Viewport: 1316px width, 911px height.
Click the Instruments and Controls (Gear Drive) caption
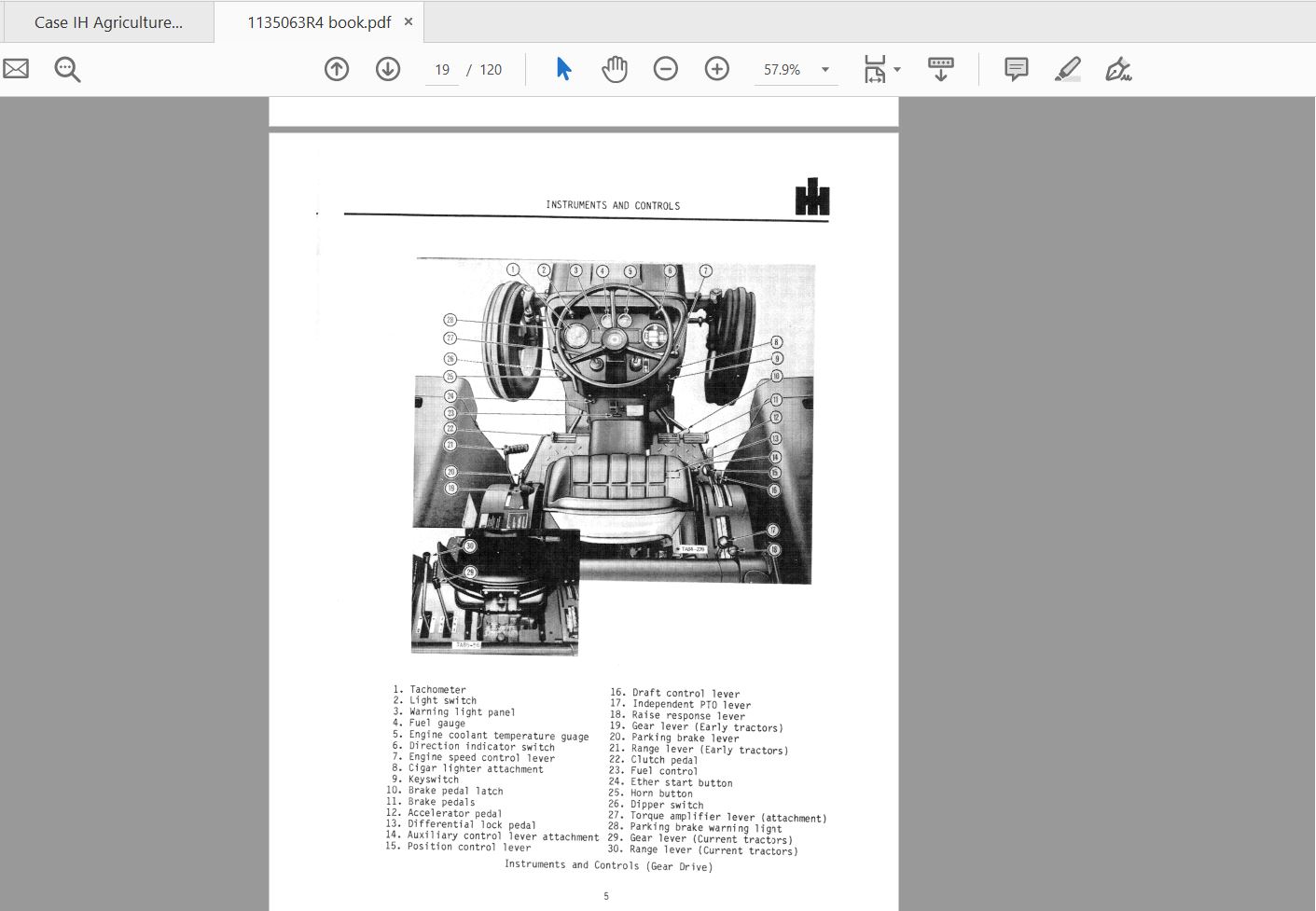(608, 865)
